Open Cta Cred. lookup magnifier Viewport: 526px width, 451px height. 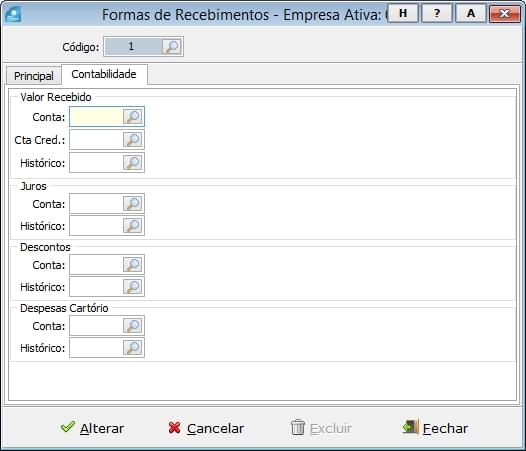tap(133, 140)
